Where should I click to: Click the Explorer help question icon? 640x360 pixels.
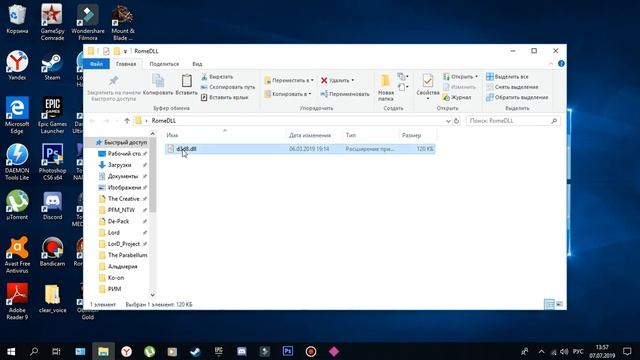tap(561, 64)
